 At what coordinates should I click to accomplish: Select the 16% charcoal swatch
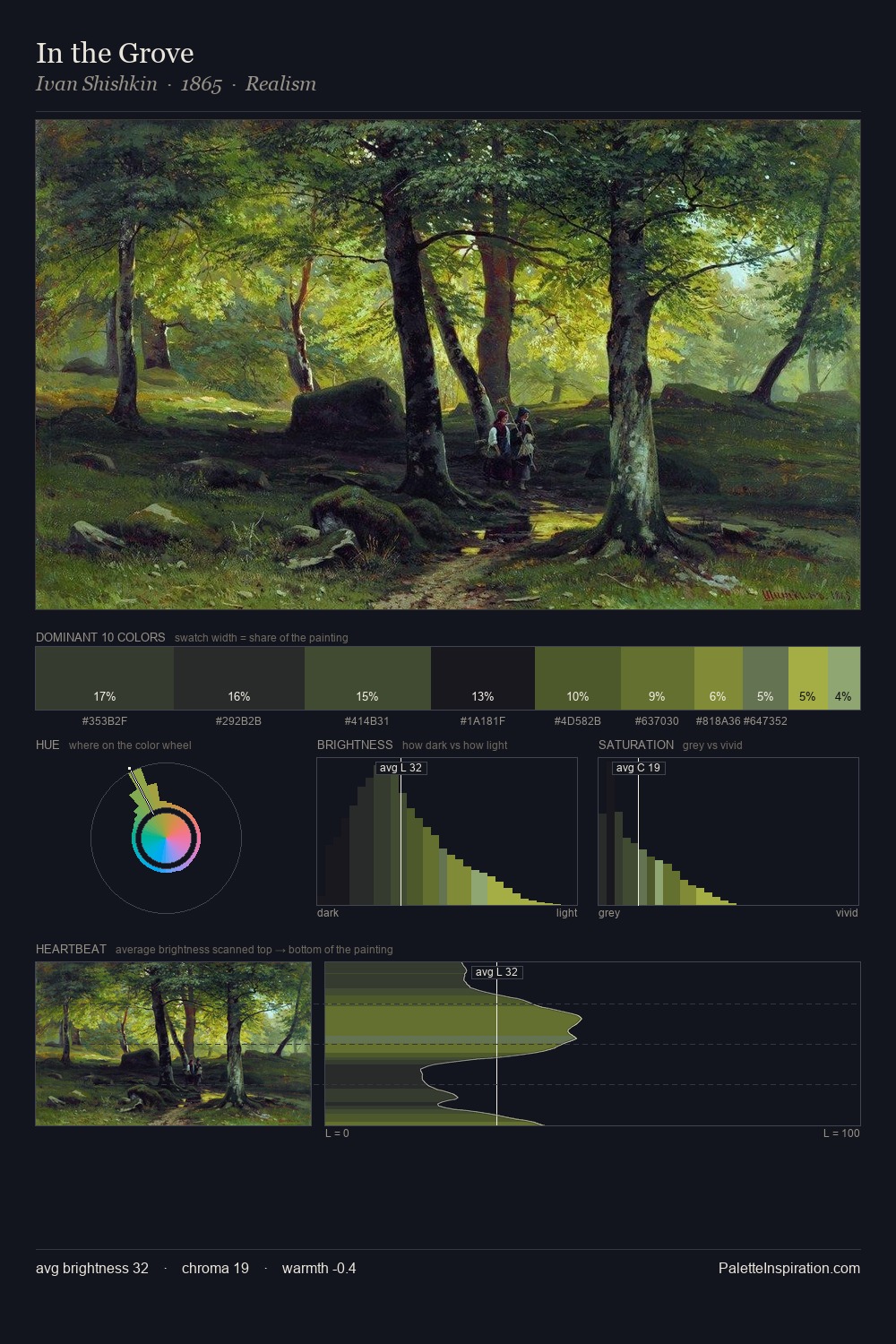click(239, 678)
